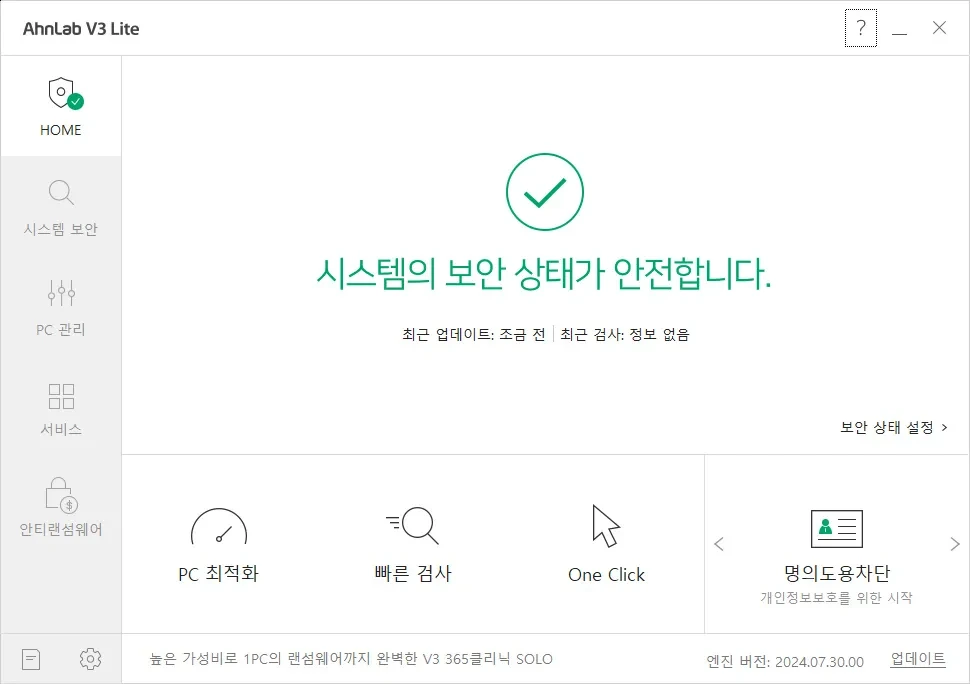Viewport: 970px width, 684px height.
Task: Open 보안 상태 설정 link
Action: click(893, 427)
